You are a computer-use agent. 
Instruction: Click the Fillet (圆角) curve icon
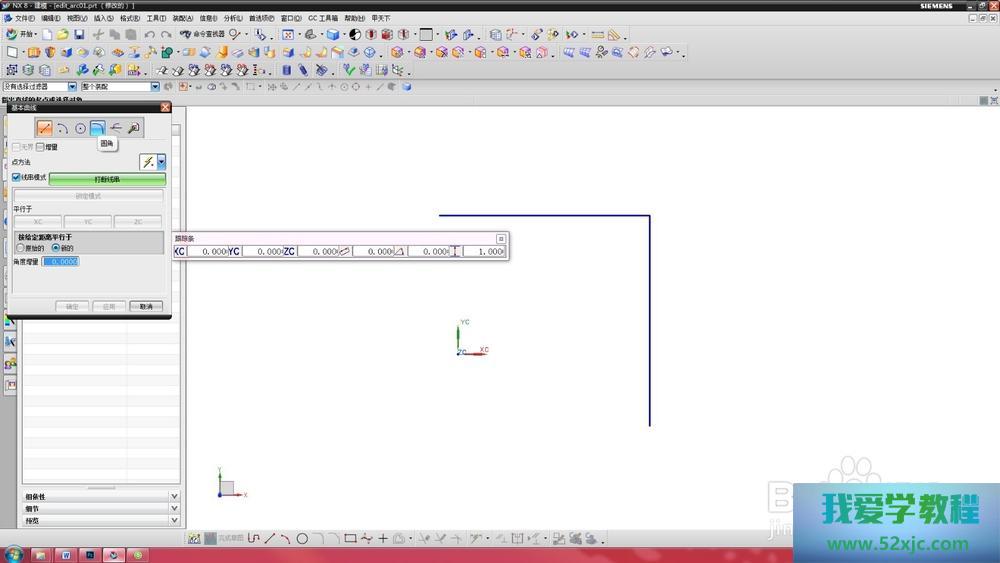coord(98,128)
